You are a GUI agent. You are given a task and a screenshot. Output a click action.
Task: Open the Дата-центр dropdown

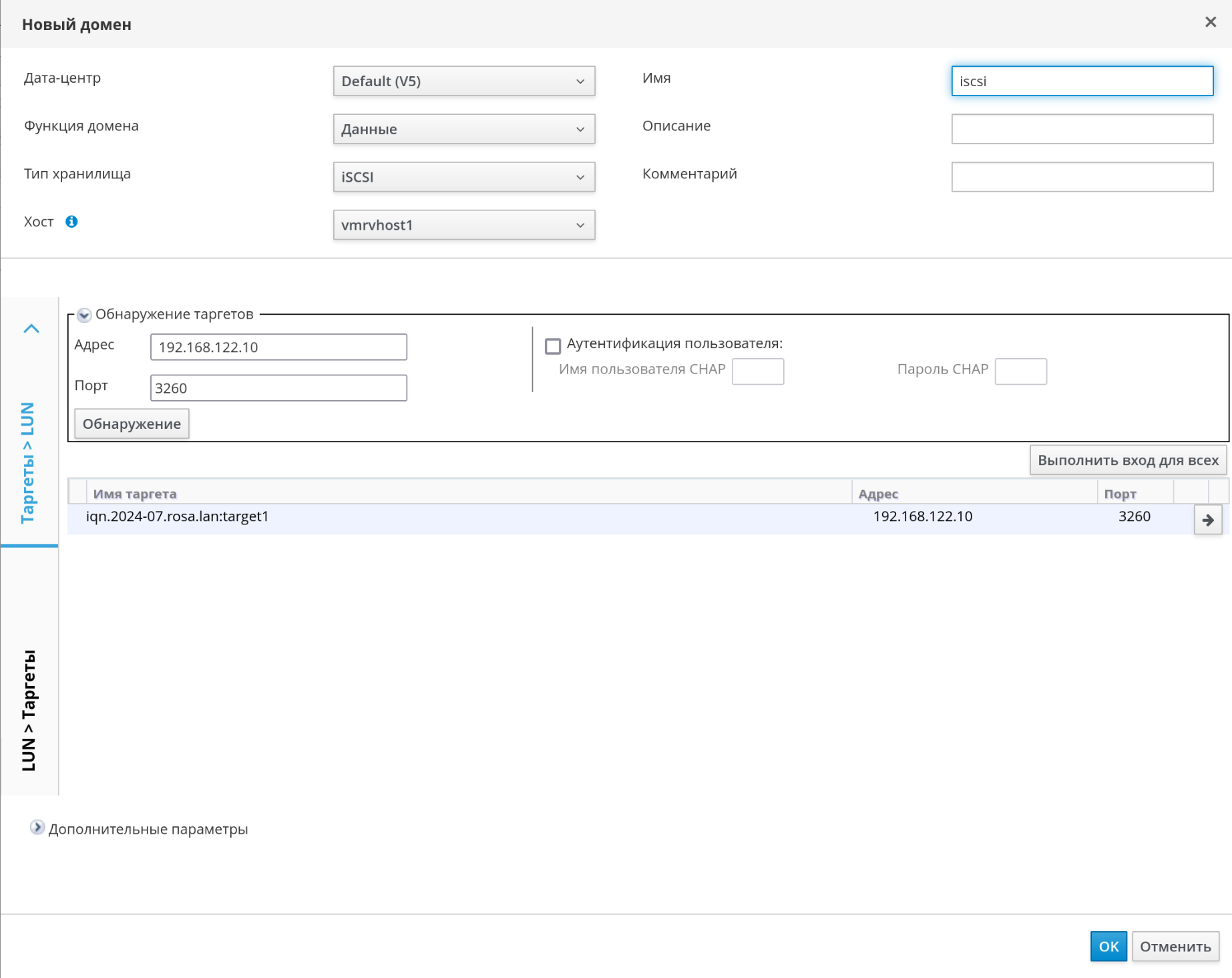coord(463,81)
